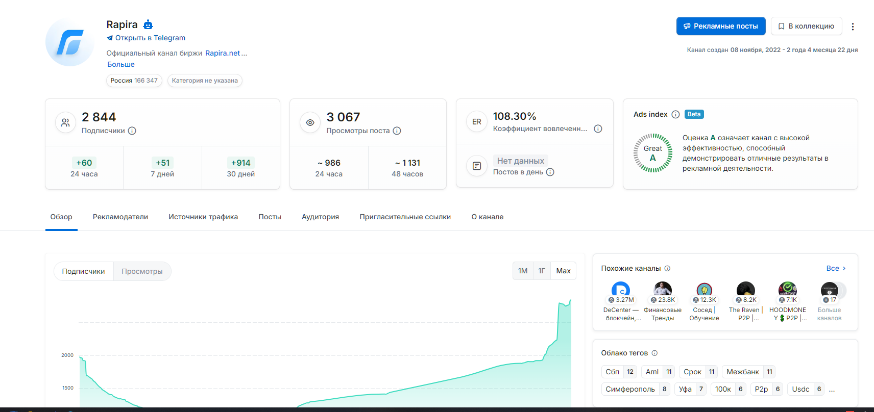Screen dimensions: 874x412
Task: Select the 100к tag
Action: [729, 389]
